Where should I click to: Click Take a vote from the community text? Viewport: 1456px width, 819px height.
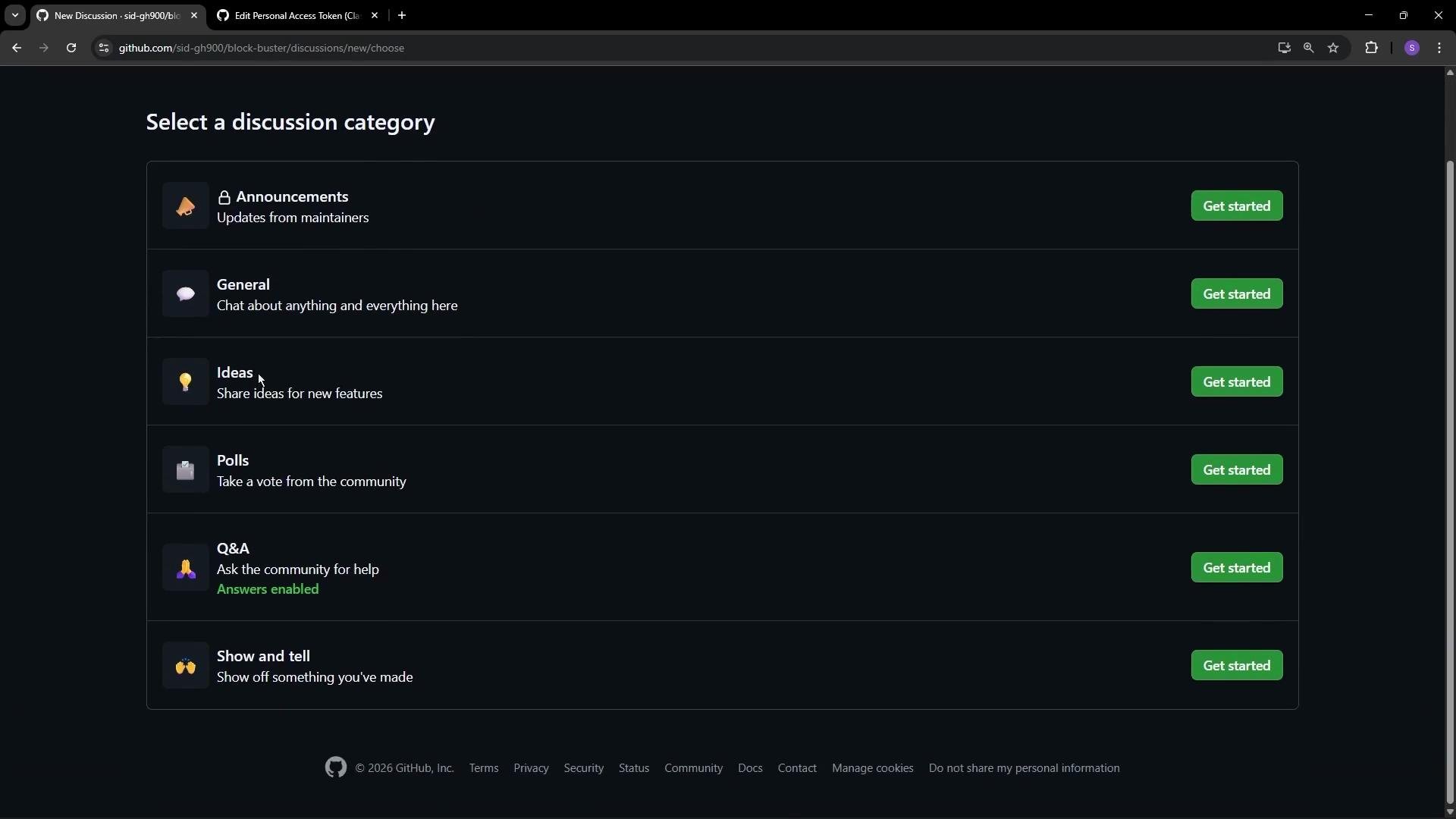coord(312,482)
